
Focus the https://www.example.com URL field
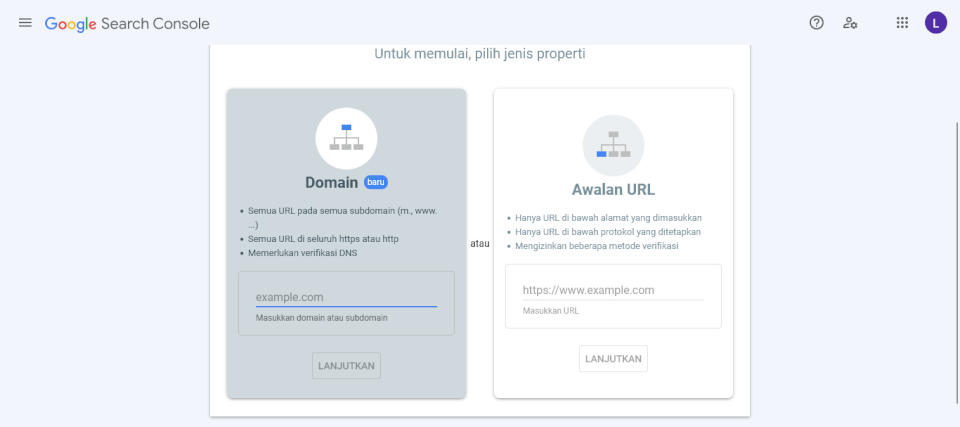pos(613,290)
